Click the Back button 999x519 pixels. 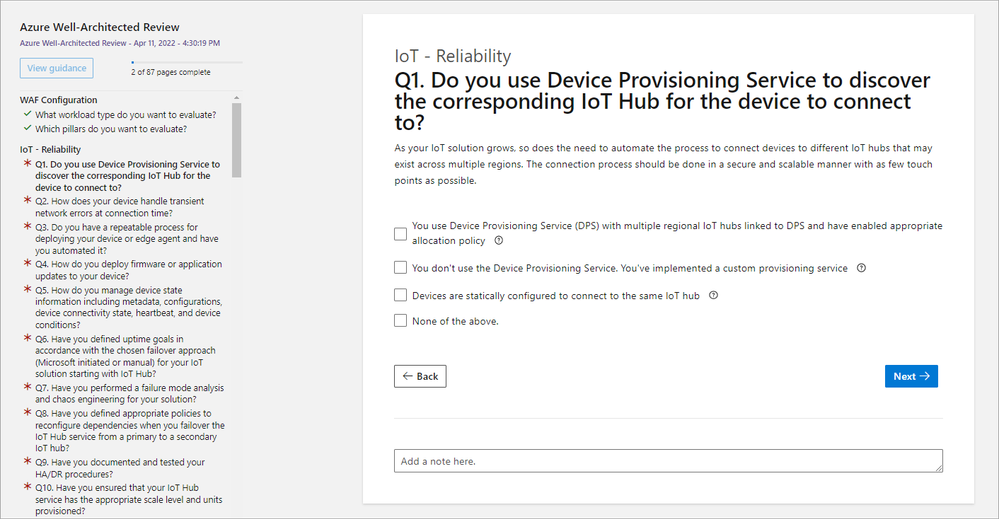point(420,376)
